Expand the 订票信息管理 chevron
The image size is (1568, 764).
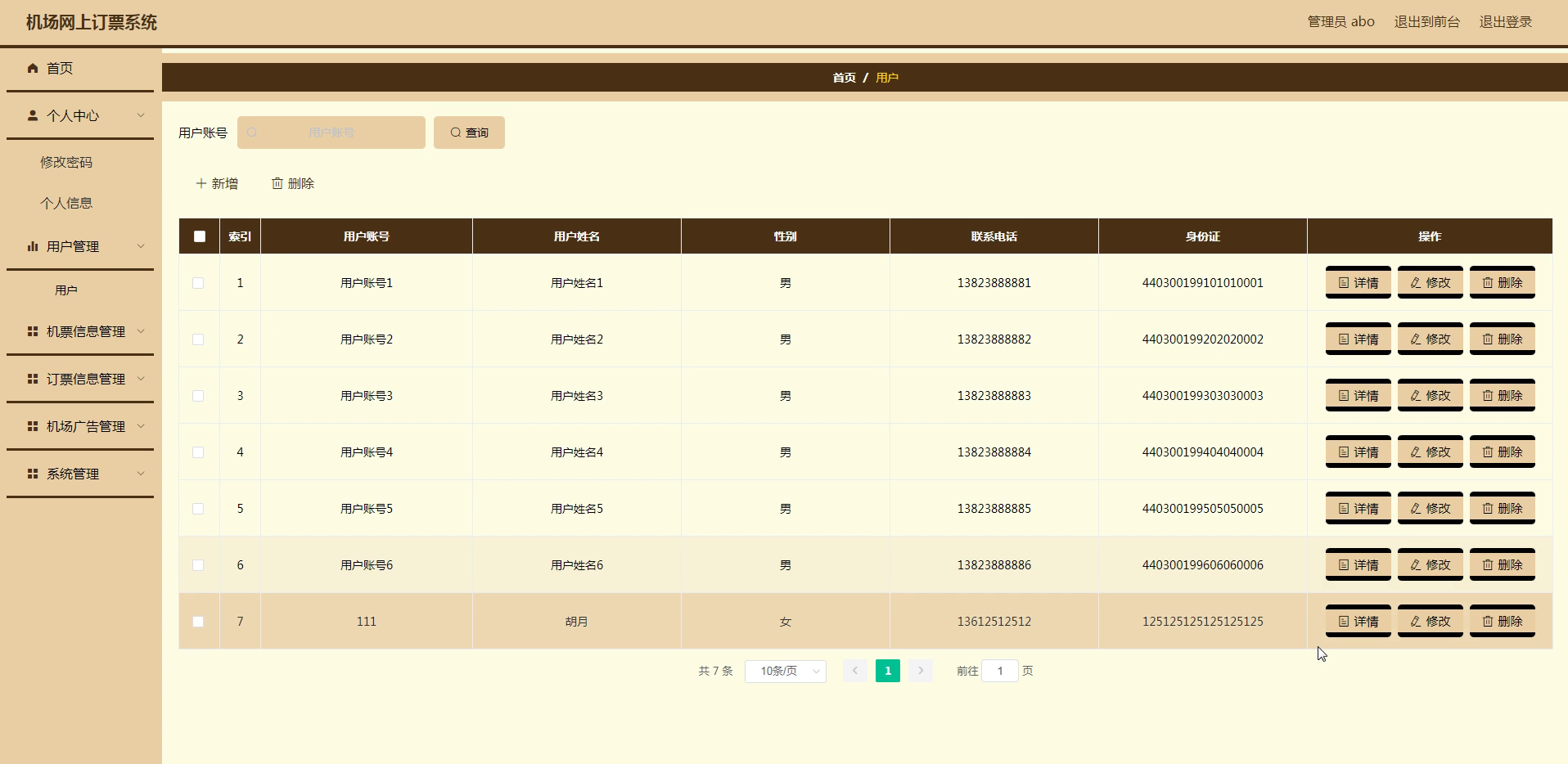141,379
